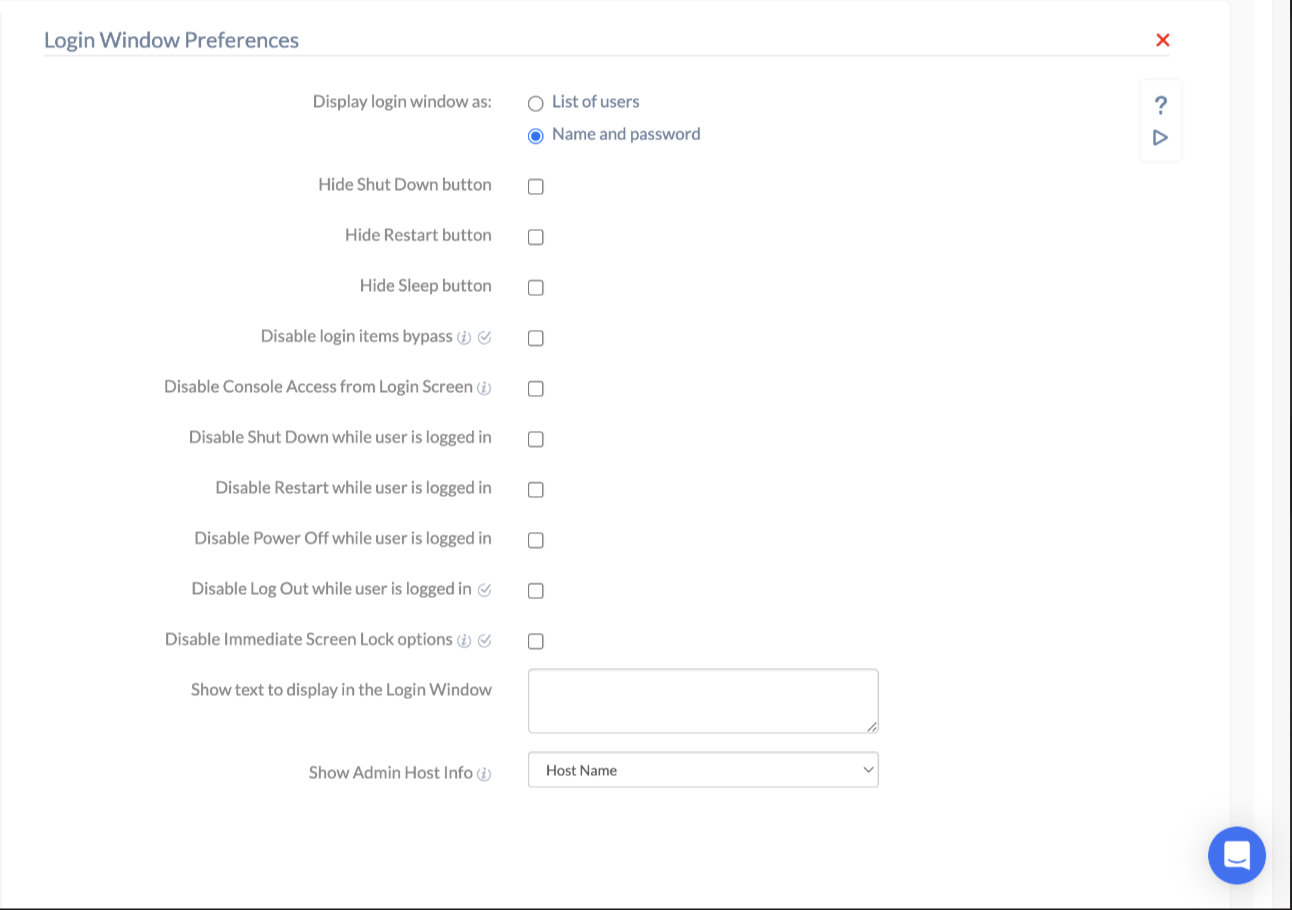The width and height of the screenshot is (1292, 910).
Task: Enable Disable Shut Down while user is logged in
Action: [535, 438]
